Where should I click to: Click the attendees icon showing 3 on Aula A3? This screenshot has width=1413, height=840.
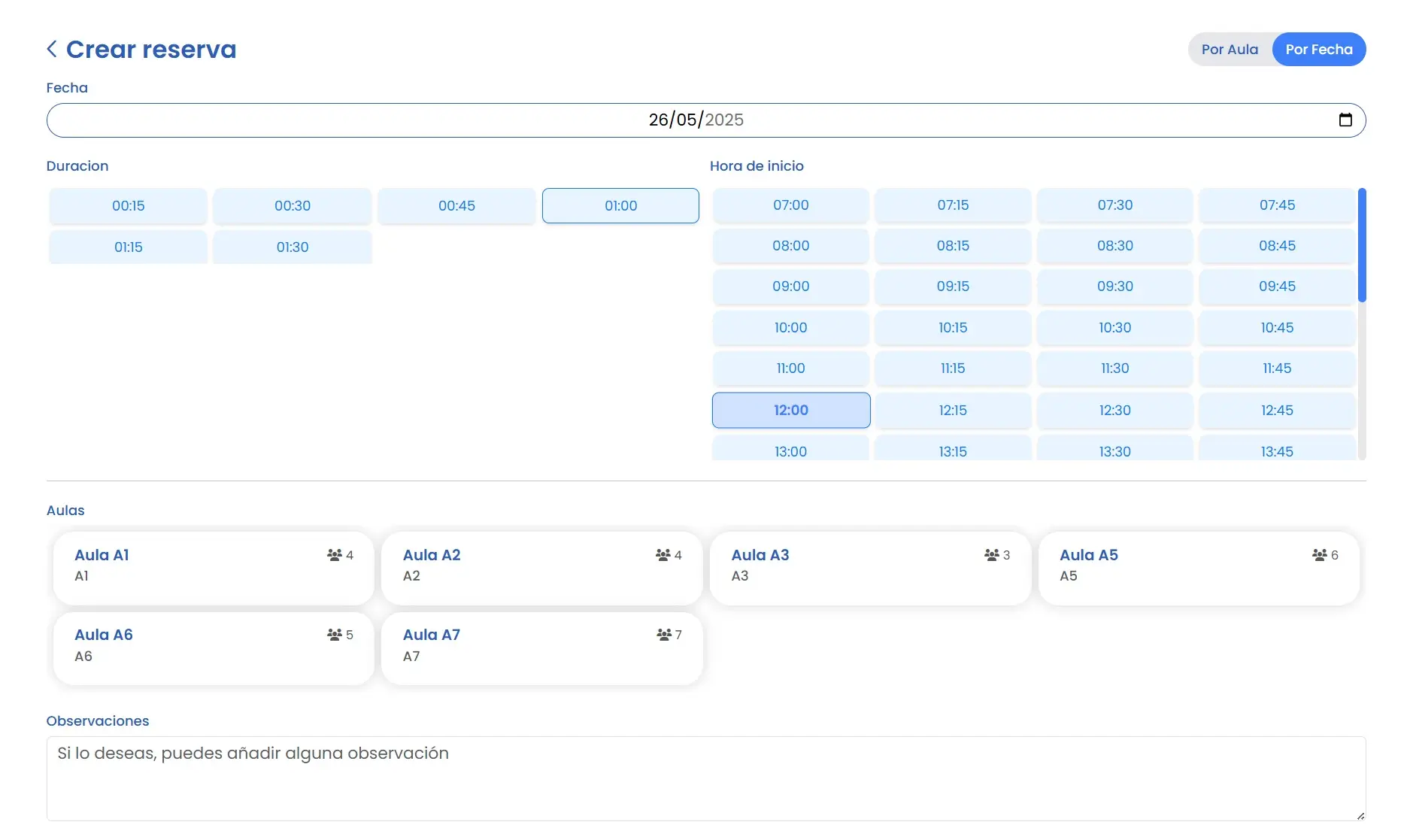(993, 555)
